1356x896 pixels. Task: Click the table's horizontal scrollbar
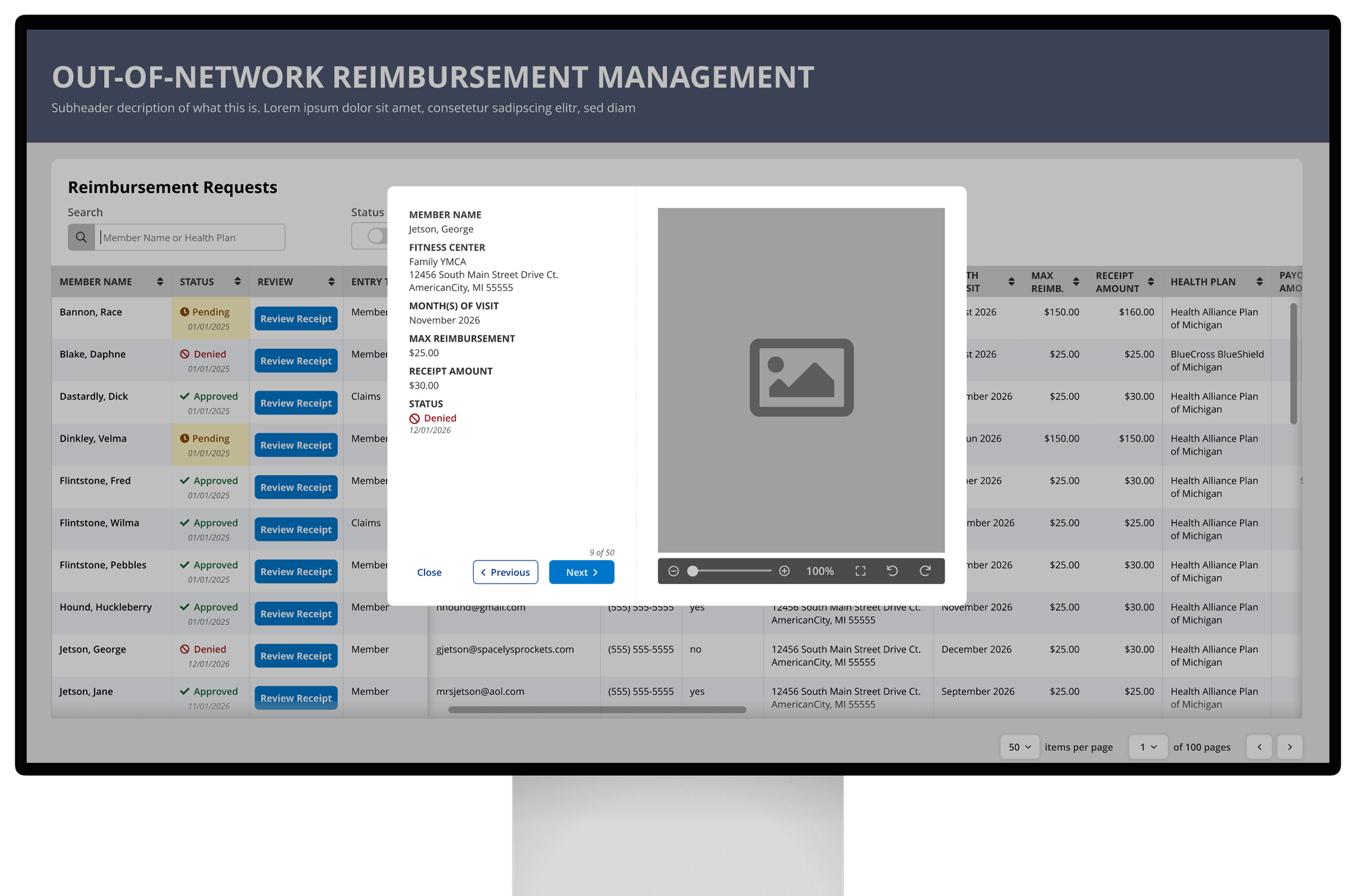pos(597,710)
